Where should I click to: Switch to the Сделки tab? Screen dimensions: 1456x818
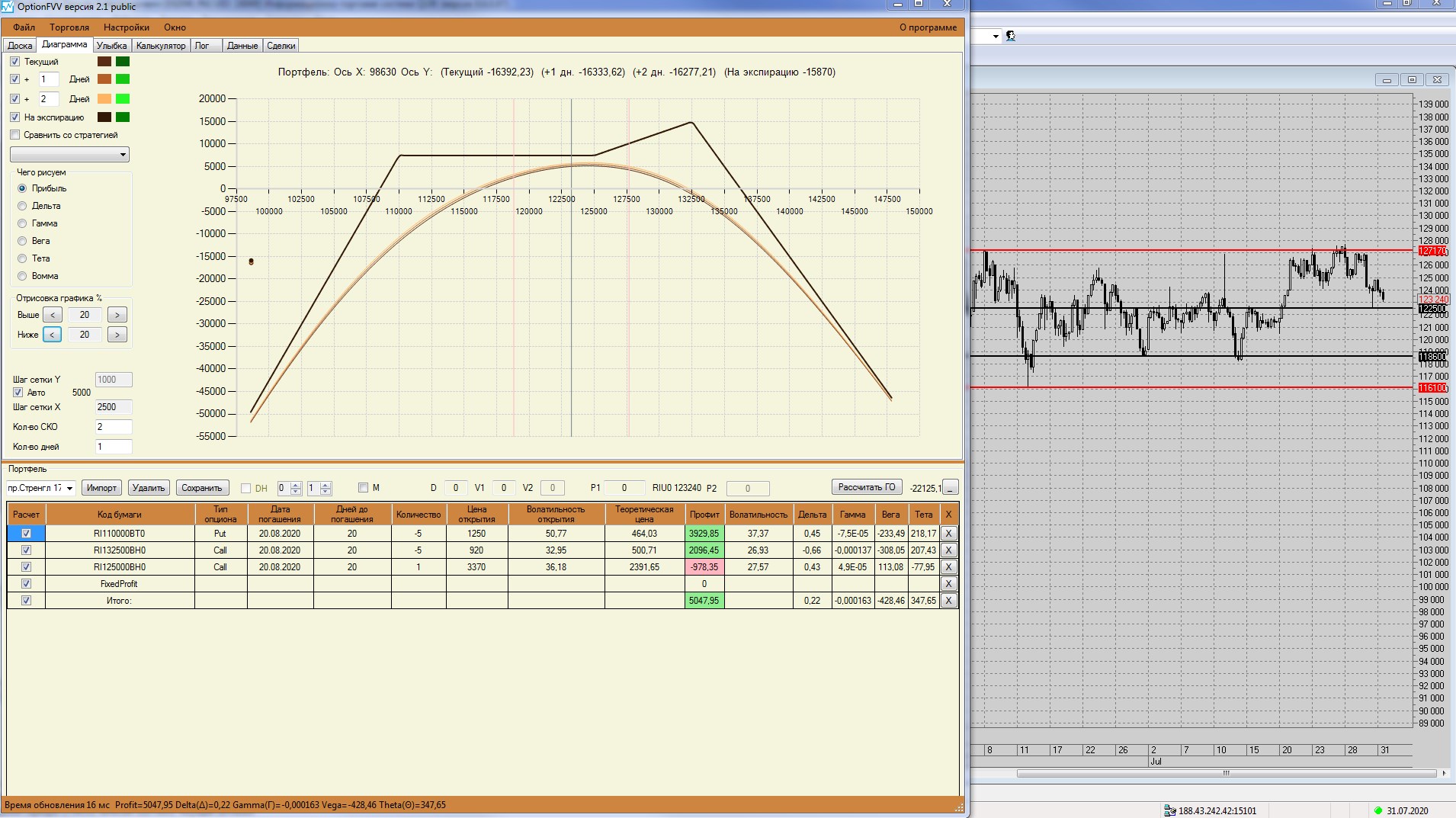point(281,46)
